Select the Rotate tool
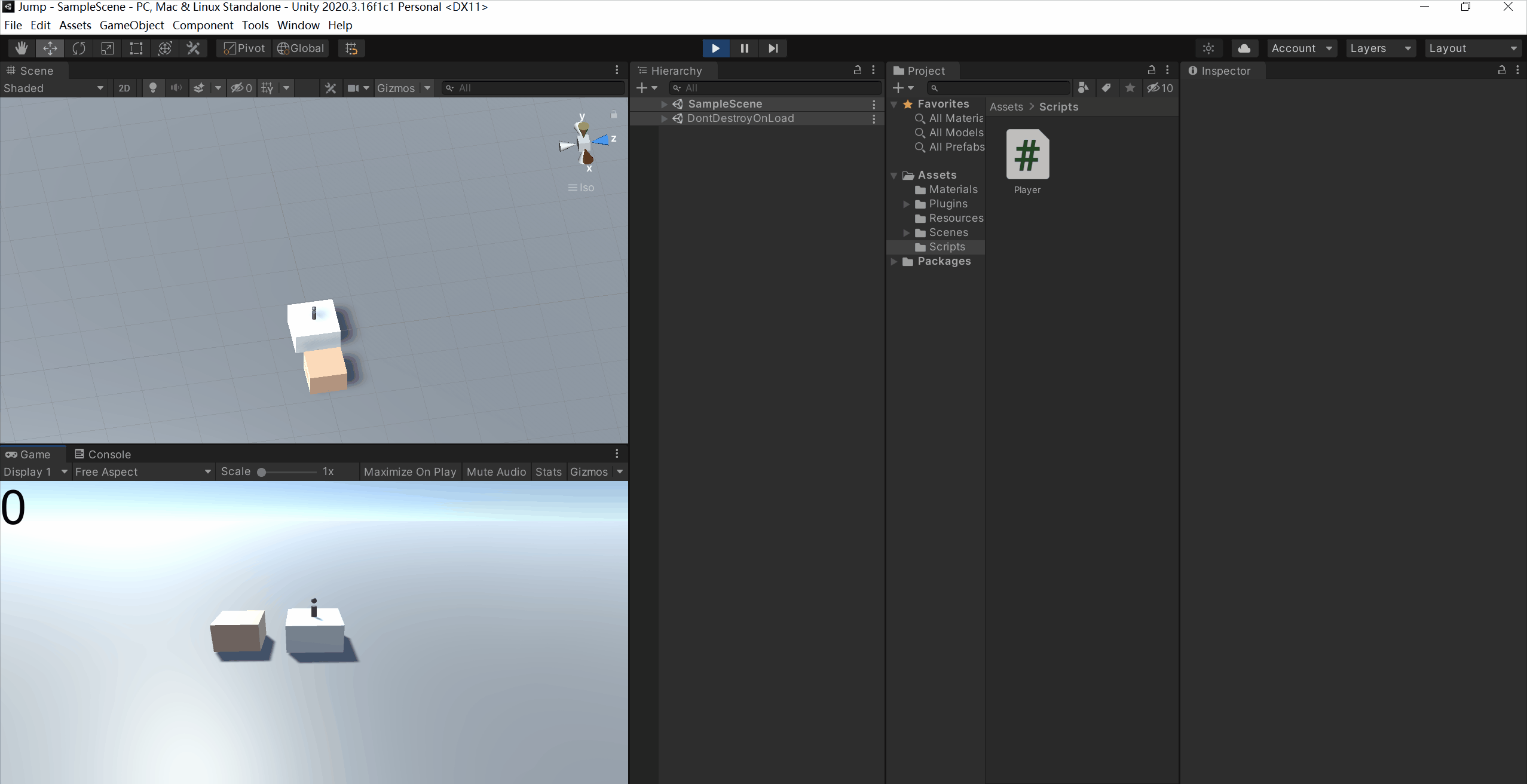 pyautogui.click(x=79, y=48)
